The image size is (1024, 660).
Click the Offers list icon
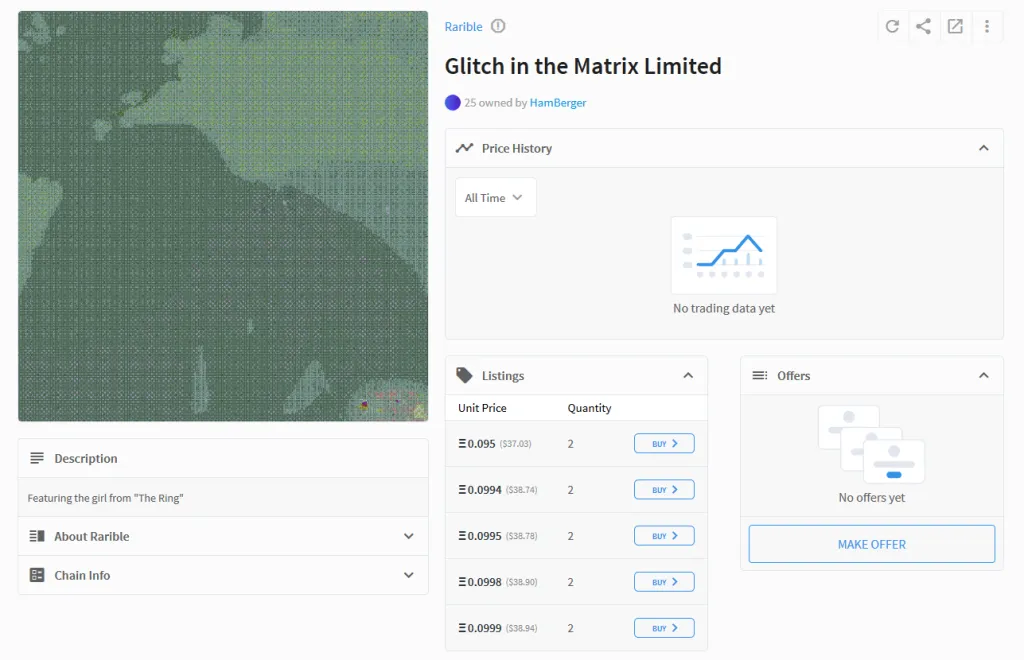760,375
